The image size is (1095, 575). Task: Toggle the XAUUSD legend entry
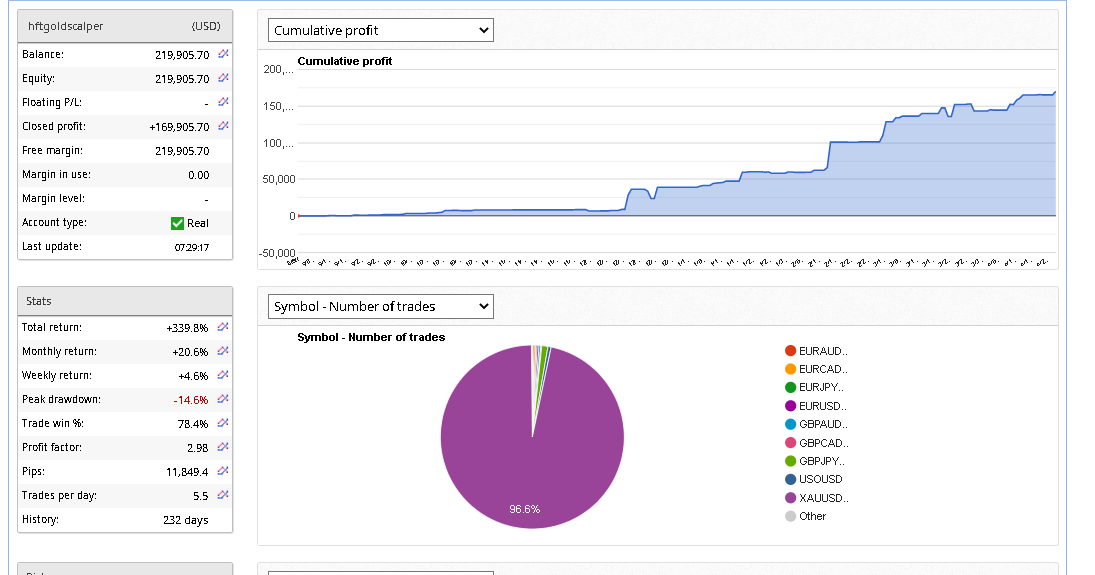tap(823, 498)
